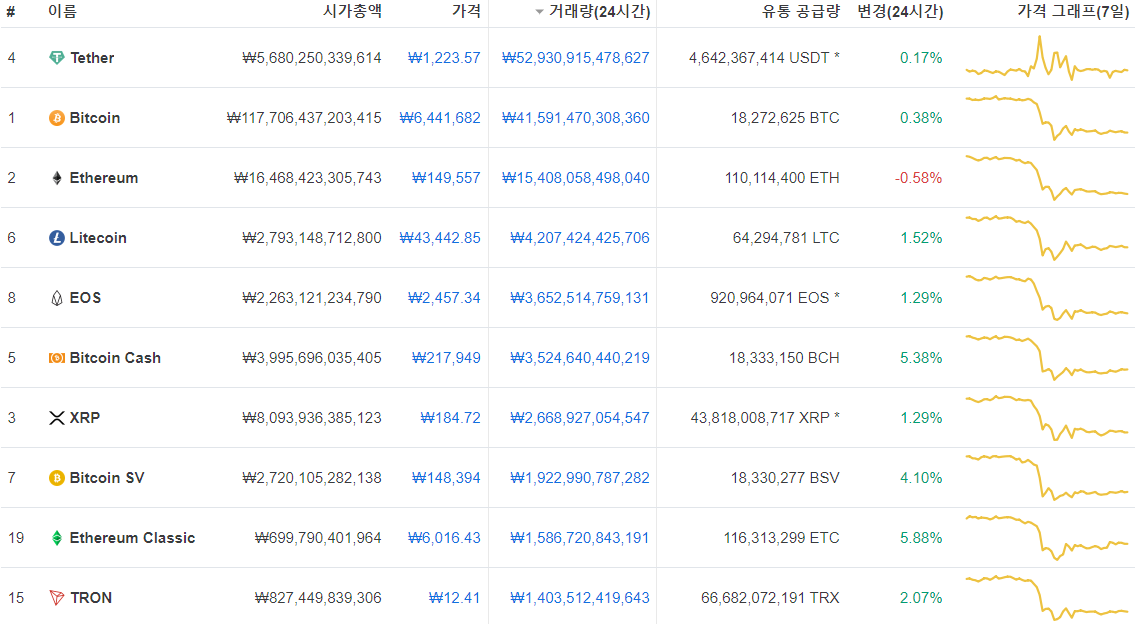Click the Ethereum diamond logo icon
This screenshot has width=1135, height=624.
[x=56, y=178]
